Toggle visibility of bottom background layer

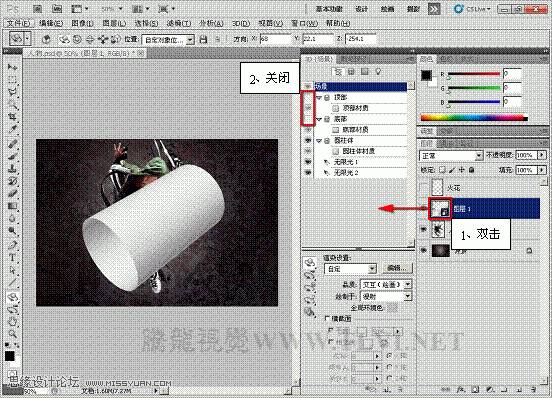tap(424, 251)
